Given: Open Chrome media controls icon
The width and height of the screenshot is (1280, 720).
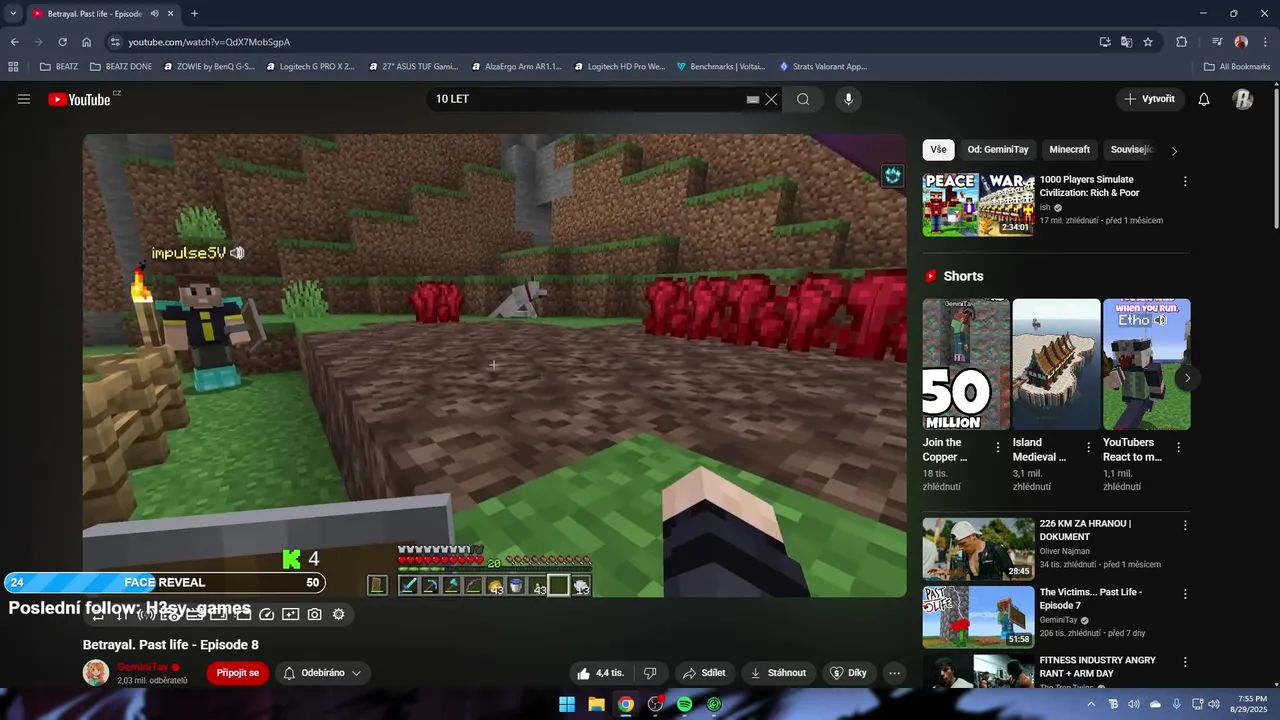Looking at the screenshot, I should coord(1217,42).
